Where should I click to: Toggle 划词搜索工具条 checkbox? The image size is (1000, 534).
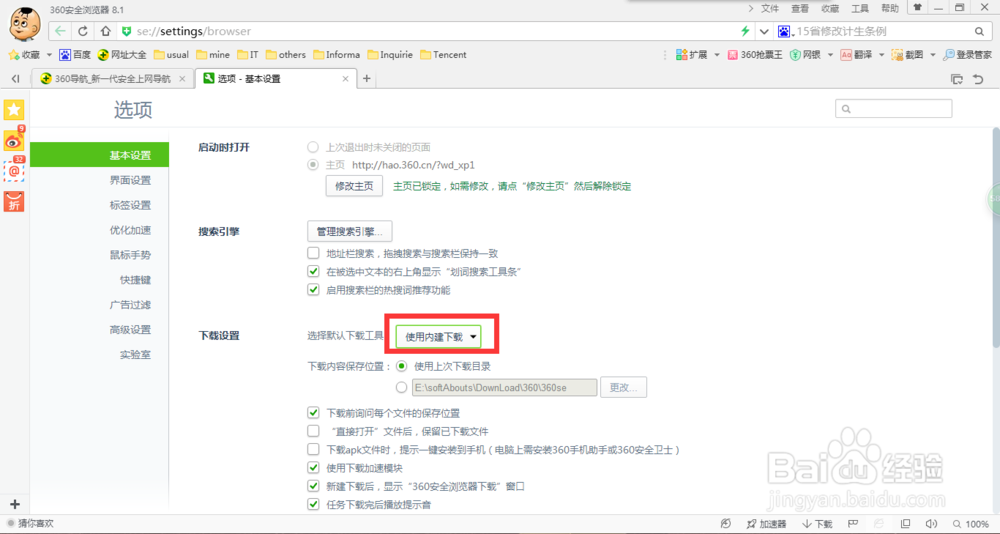[313, 271]
